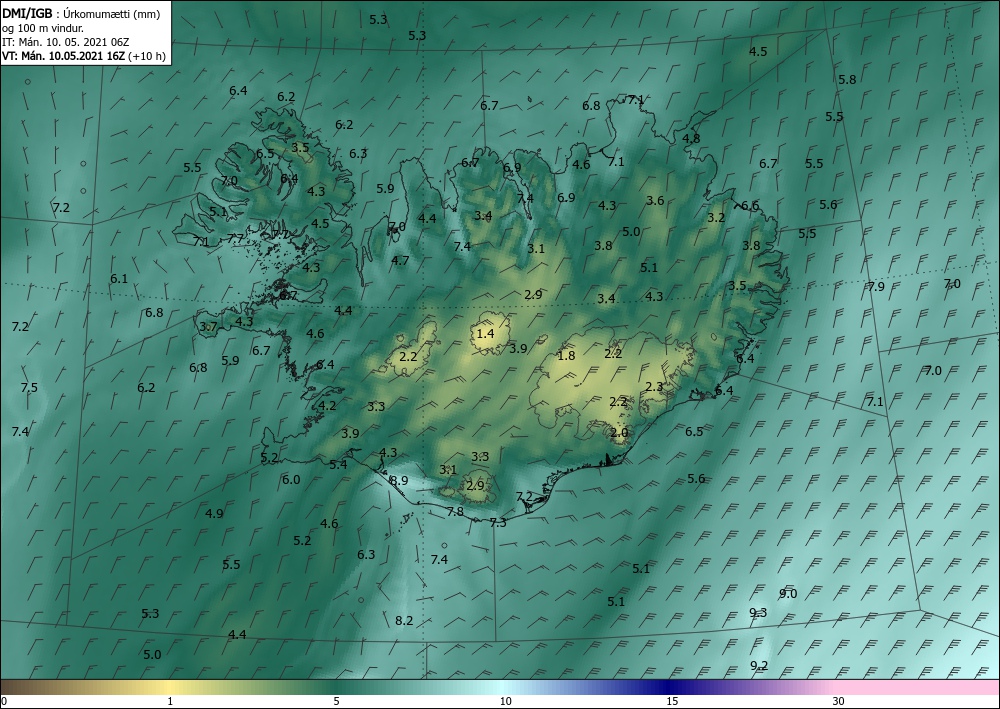The width and height of the screenshot is (1000, 709).
Task: Click the 6.1 value west of Iceland
Action: 119,279
